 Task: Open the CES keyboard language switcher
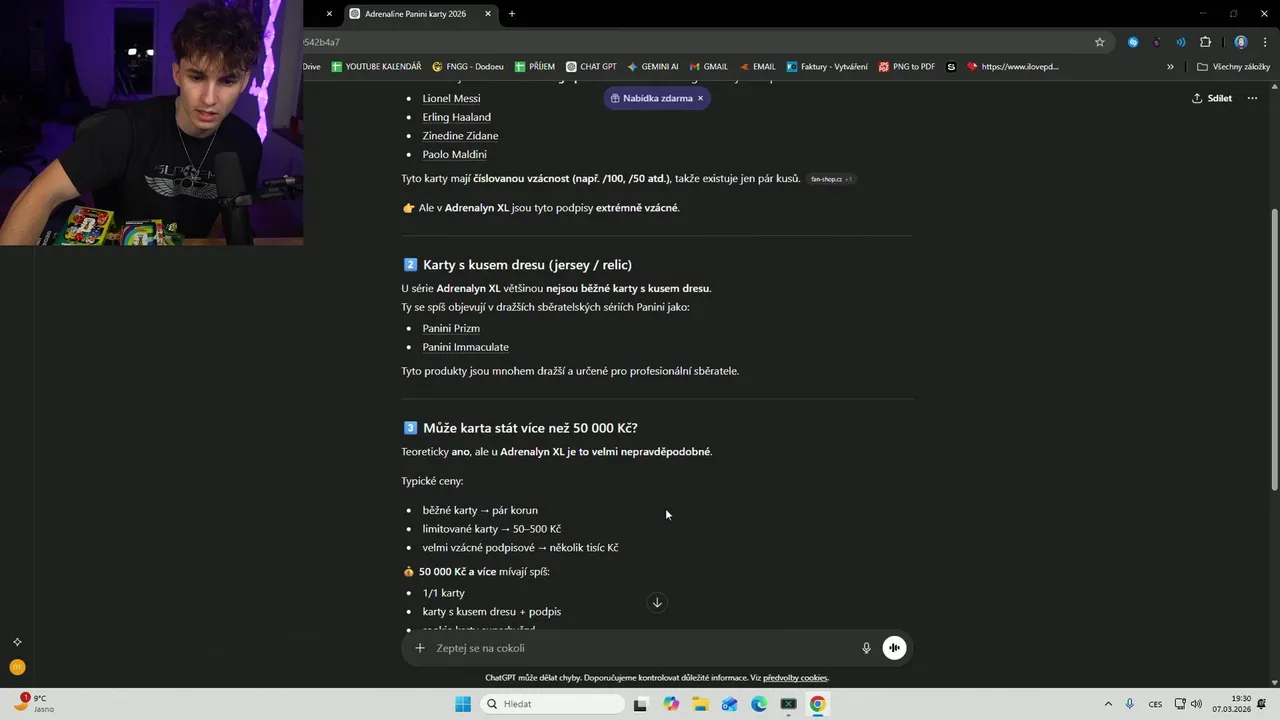pos(1155,704)
